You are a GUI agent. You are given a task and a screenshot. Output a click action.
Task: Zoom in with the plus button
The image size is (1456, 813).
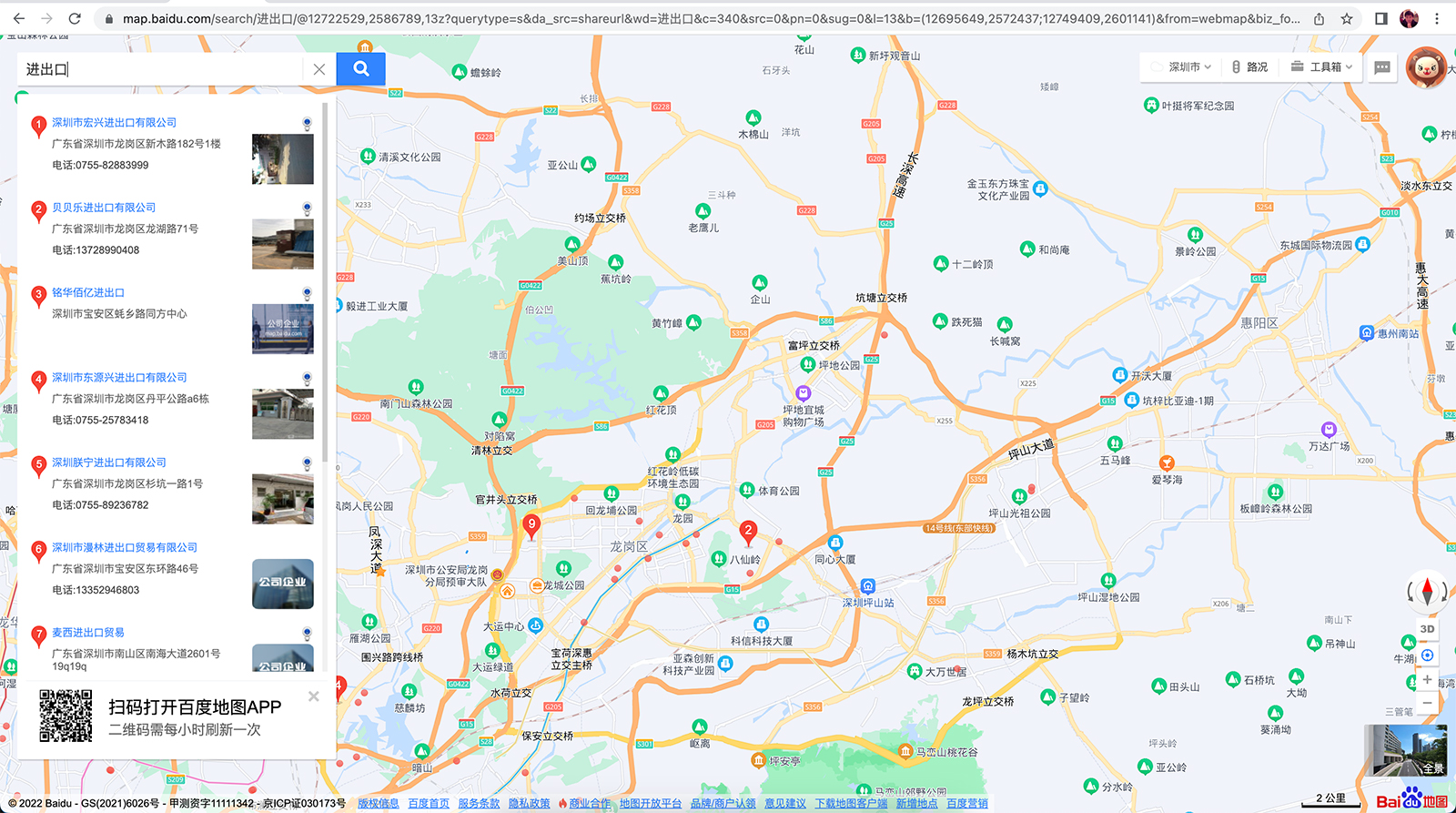1427,680
